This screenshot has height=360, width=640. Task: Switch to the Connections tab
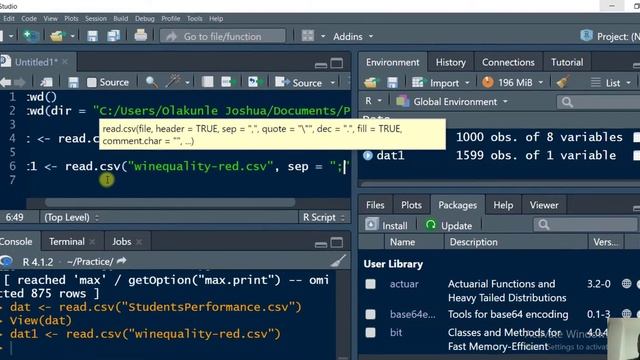[508, 62]
